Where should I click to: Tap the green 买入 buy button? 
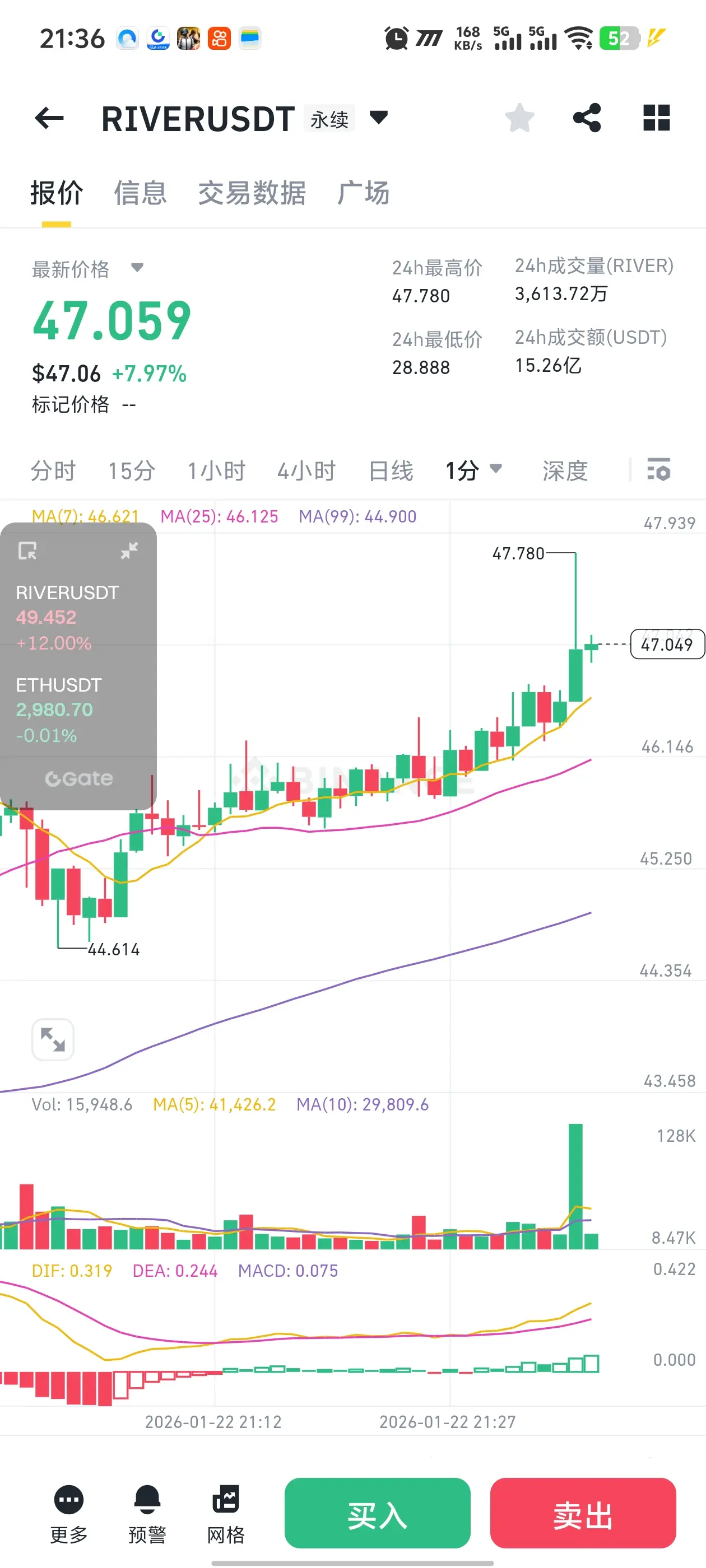378,1513
